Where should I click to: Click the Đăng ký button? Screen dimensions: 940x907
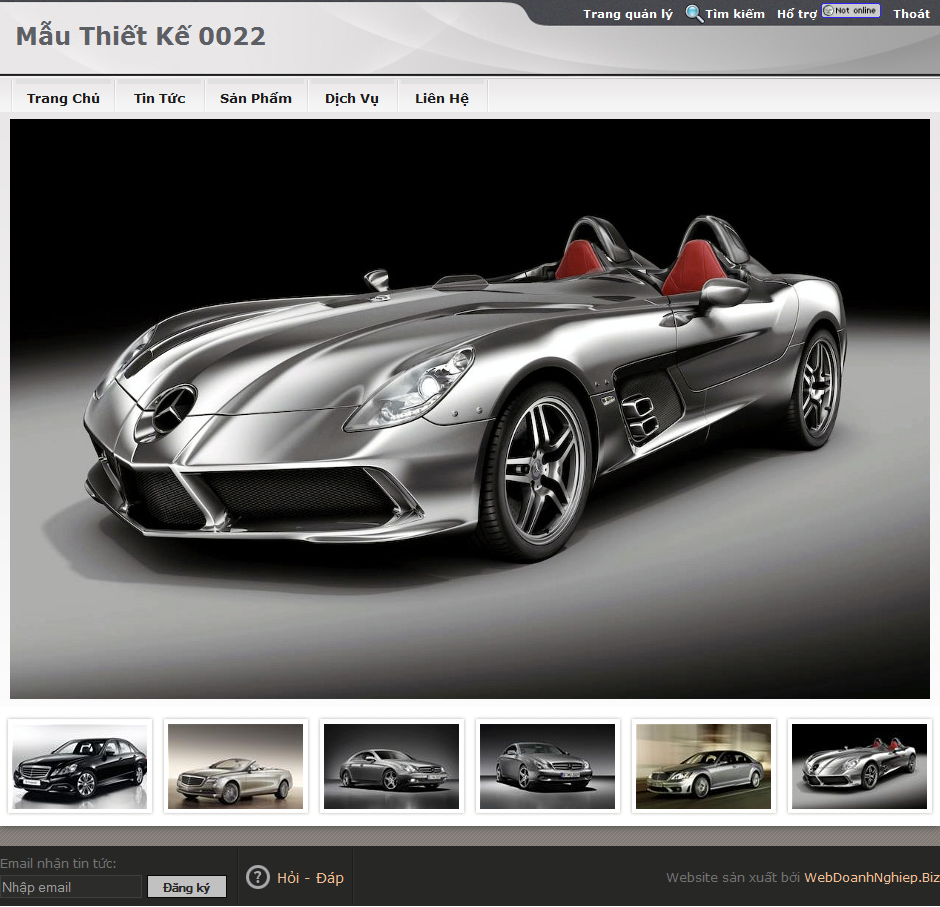pos(186,887)
